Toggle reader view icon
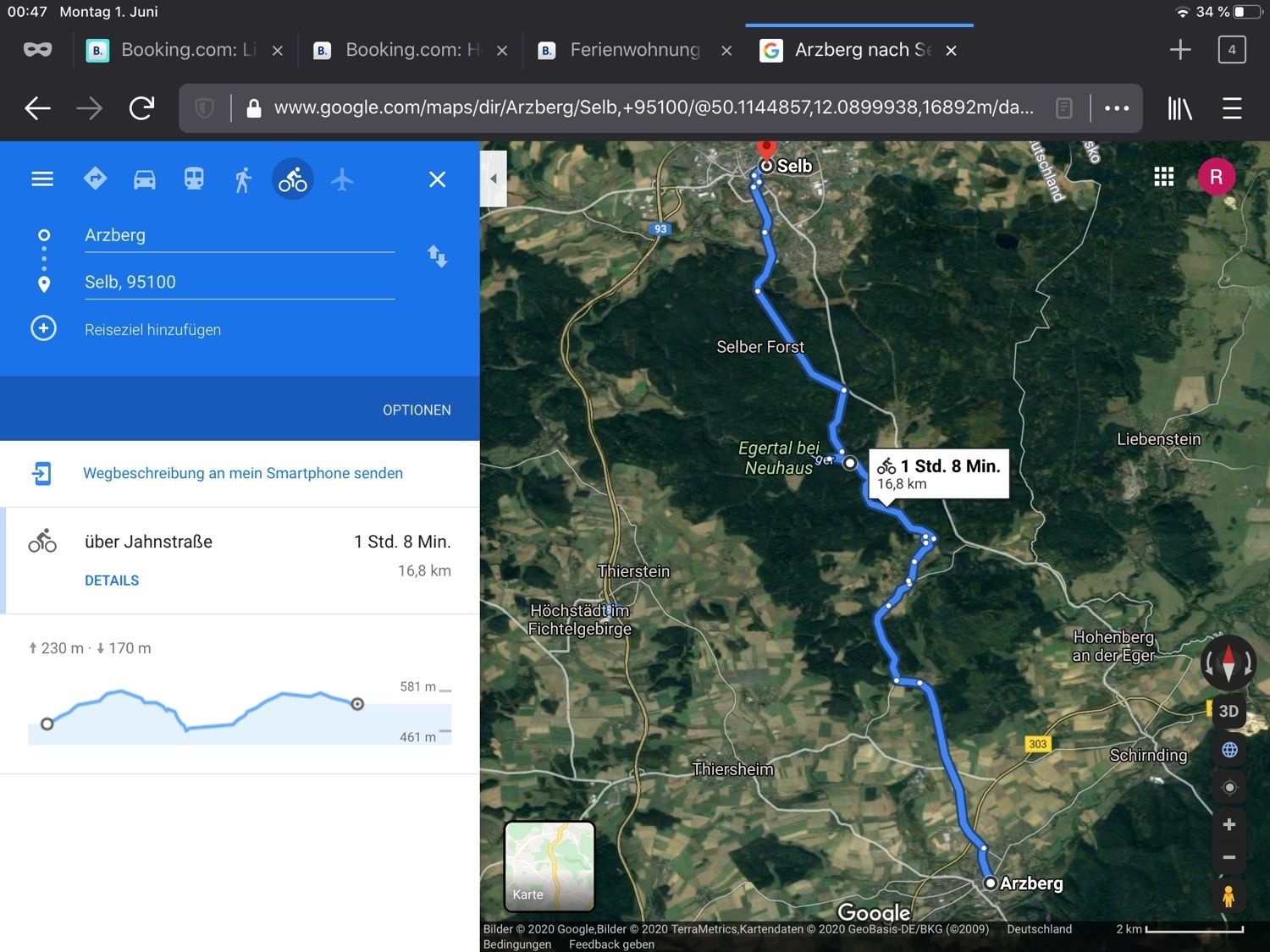This screenshot has height=952, width=1270. coord(1064,108)
